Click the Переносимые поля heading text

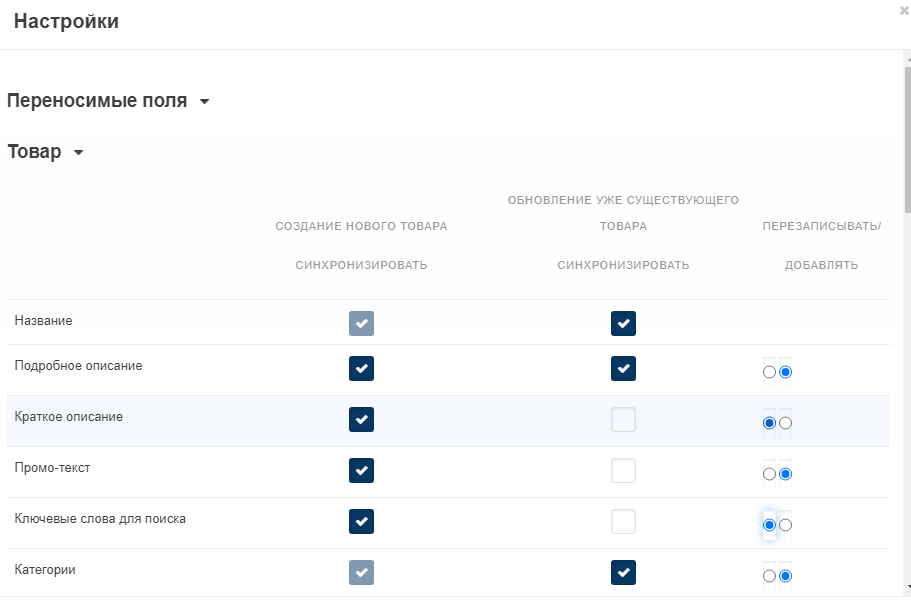pyautogui.click(x=97, y=101)
